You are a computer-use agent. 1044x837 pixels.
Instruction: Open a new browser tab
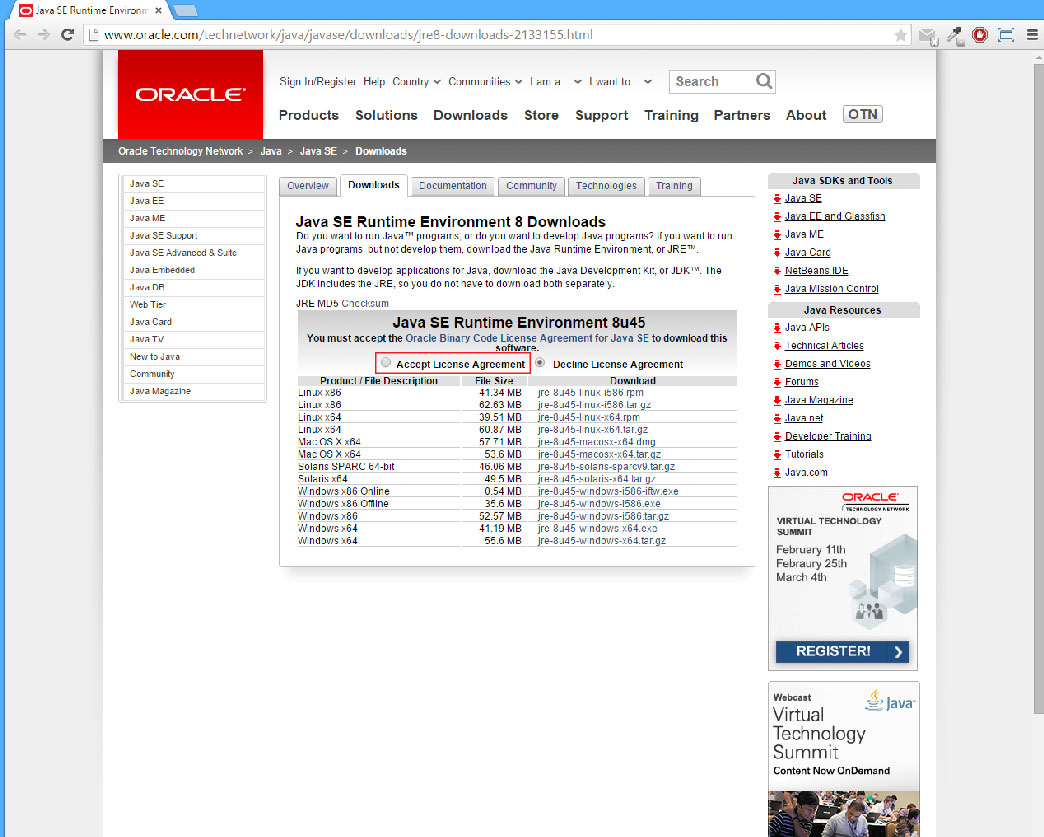185,11
